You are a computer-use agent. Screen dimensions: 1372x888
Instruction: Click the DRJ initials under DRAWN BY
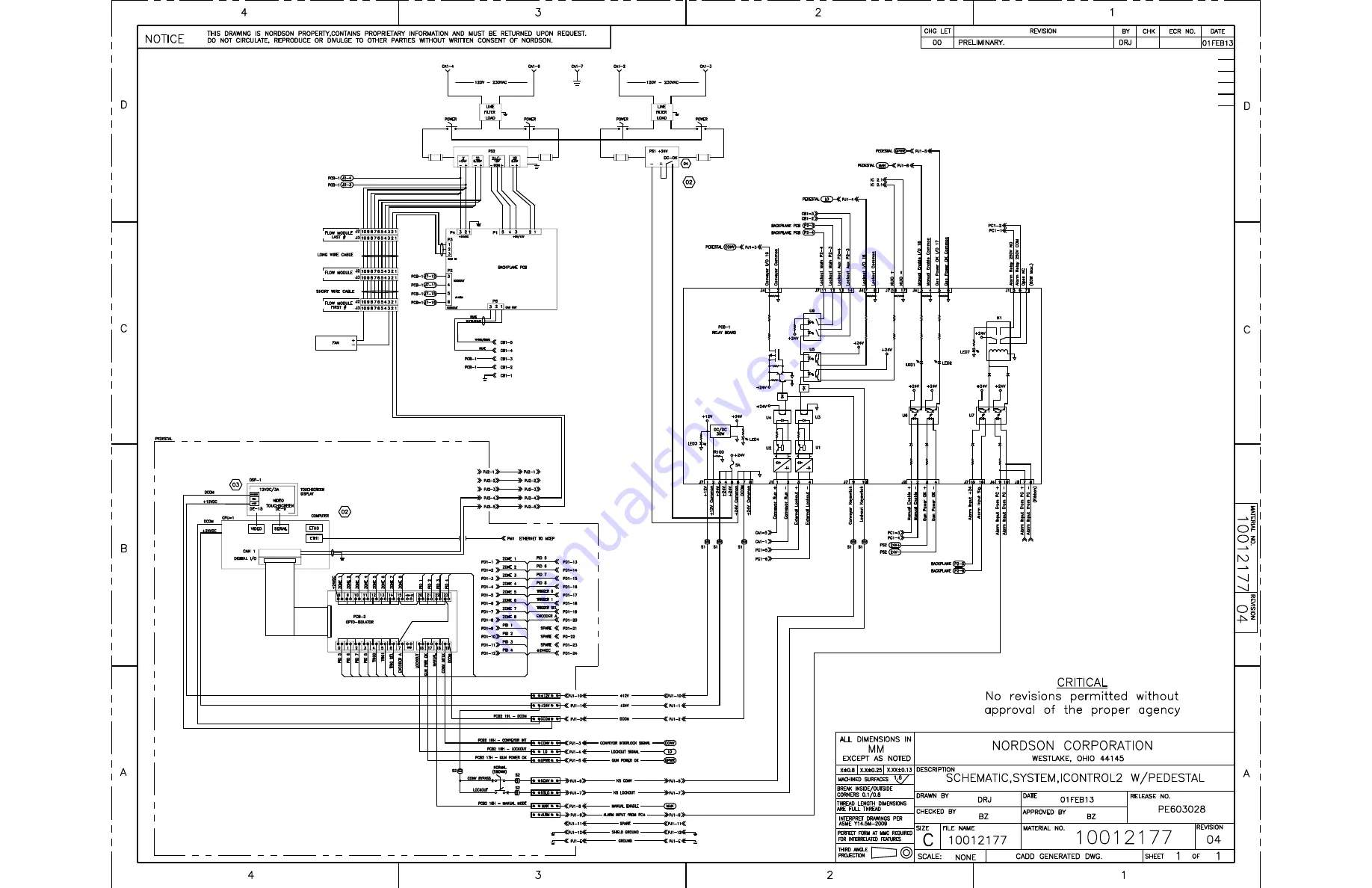(x=984, y=800)
